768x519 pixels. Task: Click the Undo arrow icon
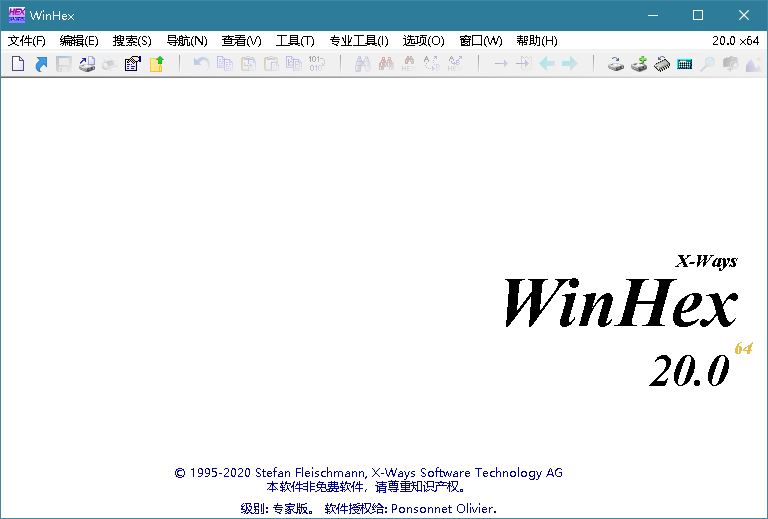201,64
